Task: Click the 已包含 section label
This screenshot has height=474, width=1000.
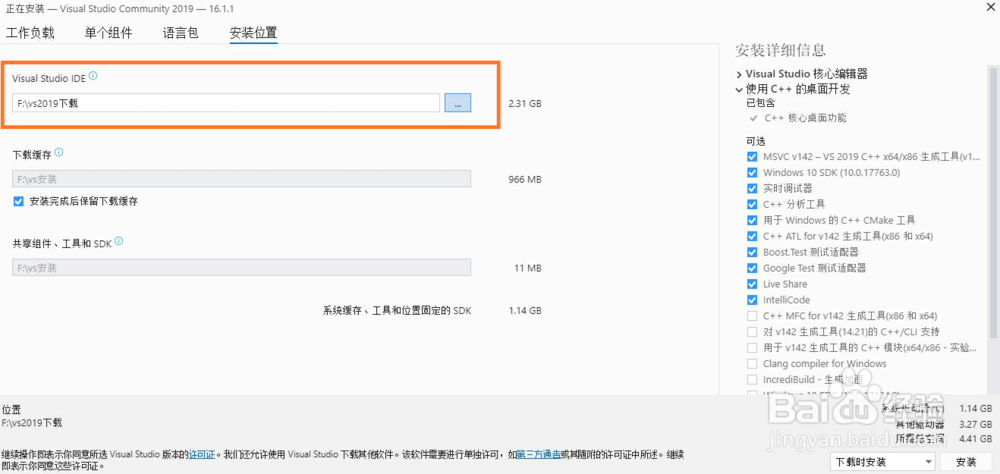Action: [761, 103]
